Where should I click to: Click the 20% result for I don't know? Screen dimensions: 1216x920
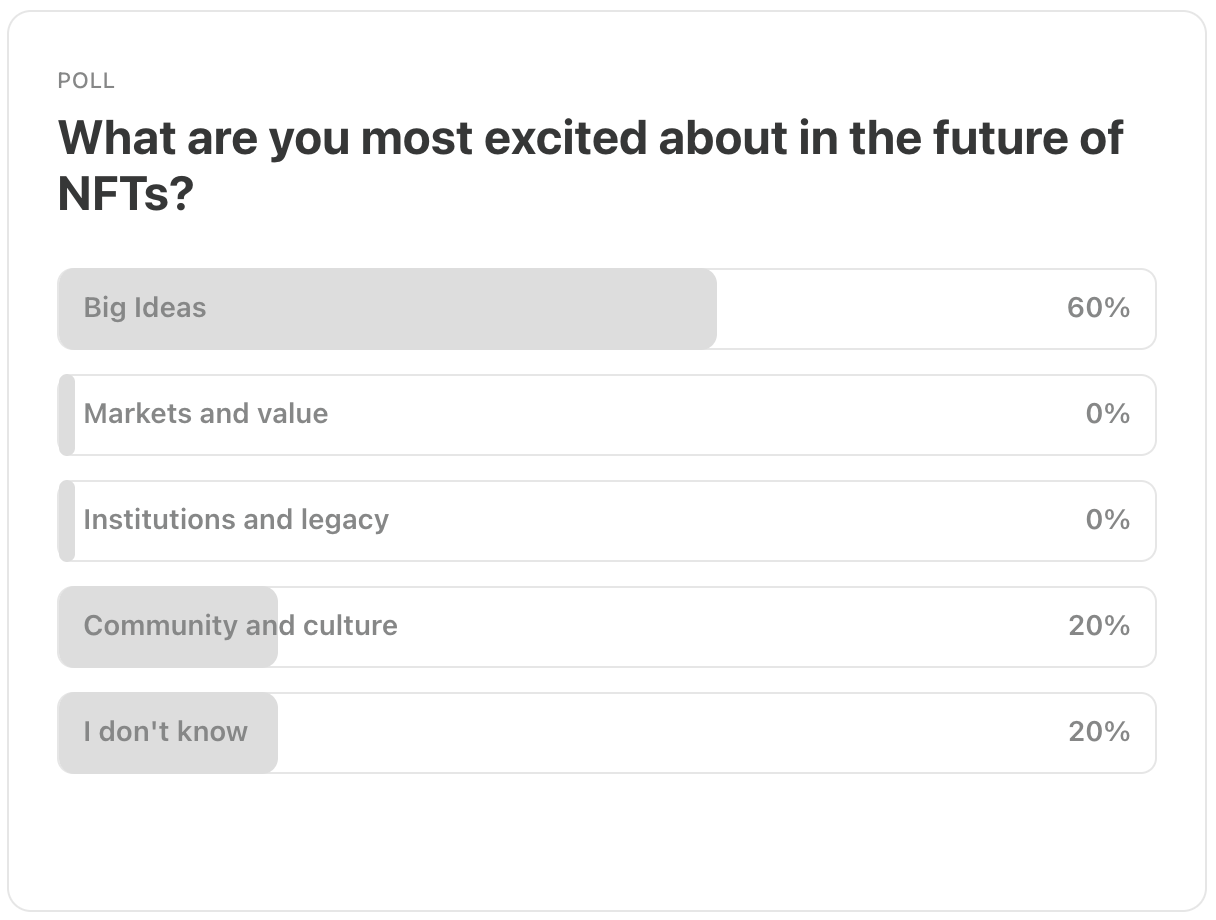click(1098, 732)
